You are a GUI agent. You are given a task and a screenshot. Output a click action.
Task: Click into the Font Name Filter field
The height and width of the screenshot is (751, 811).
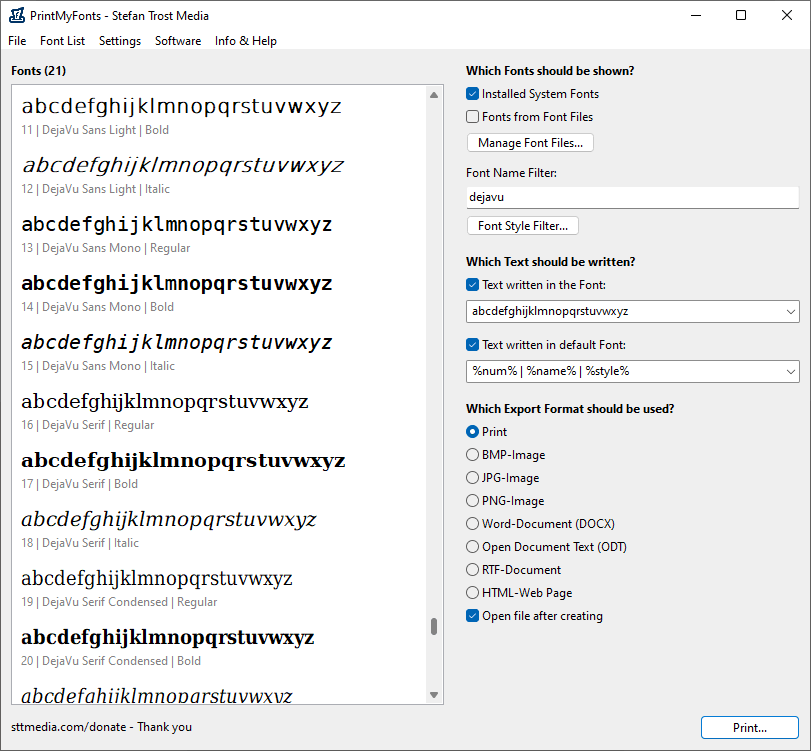pyautogui.click(x=633, y=197)
